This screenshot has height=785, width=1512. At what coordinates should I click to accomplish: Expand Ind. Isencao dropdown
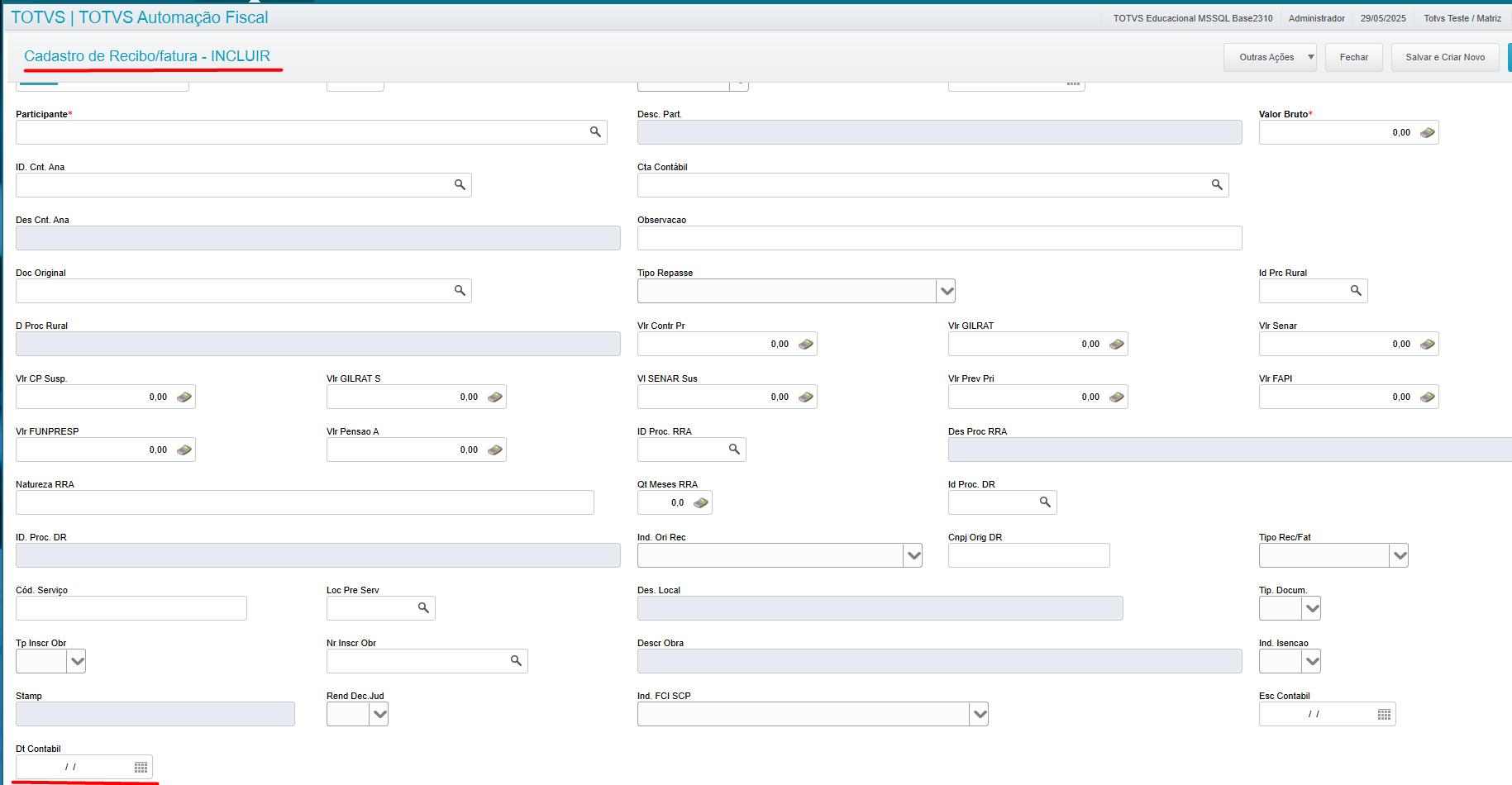(1312, 661)
